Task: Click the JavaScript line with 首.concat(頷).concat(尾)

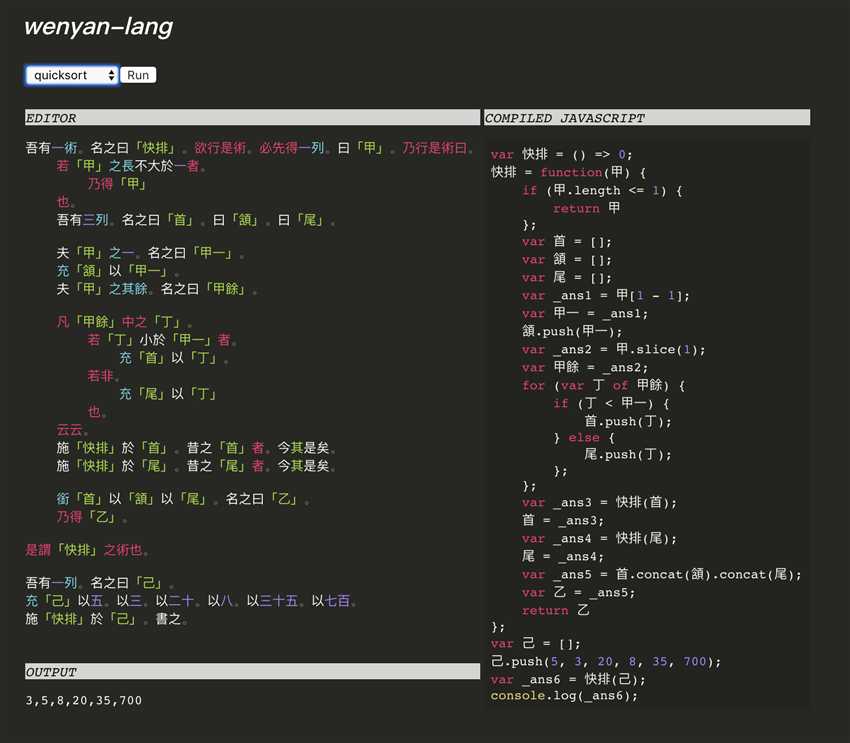Action: (x=662, y=574)
